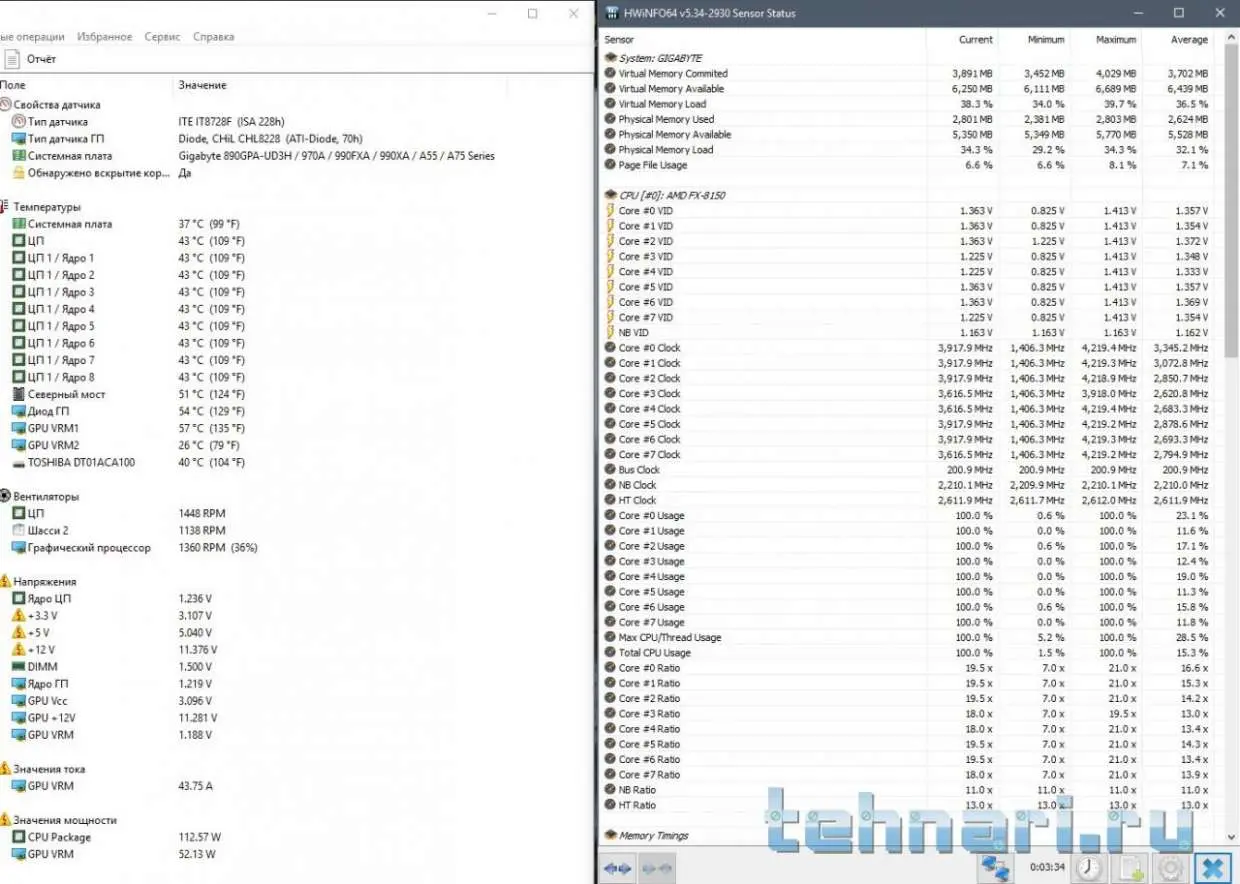Click the Bus Clock round sensor icon

(x=610, y=469)
